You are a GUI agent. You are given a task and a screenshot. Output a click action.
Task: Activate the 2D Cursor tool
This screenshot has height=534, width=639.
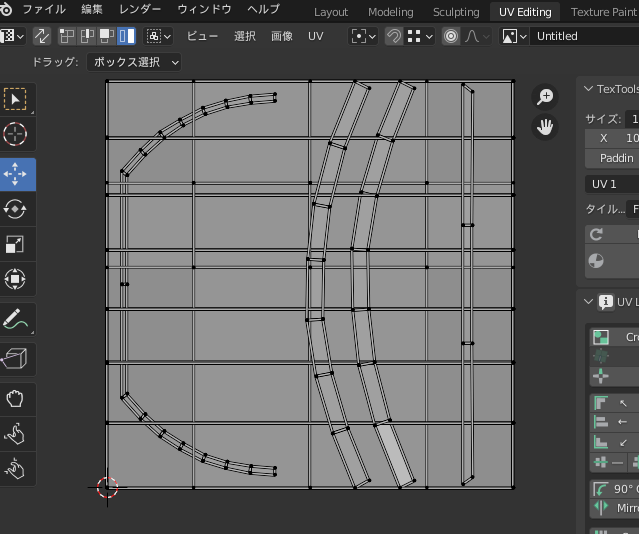point(15,134)
